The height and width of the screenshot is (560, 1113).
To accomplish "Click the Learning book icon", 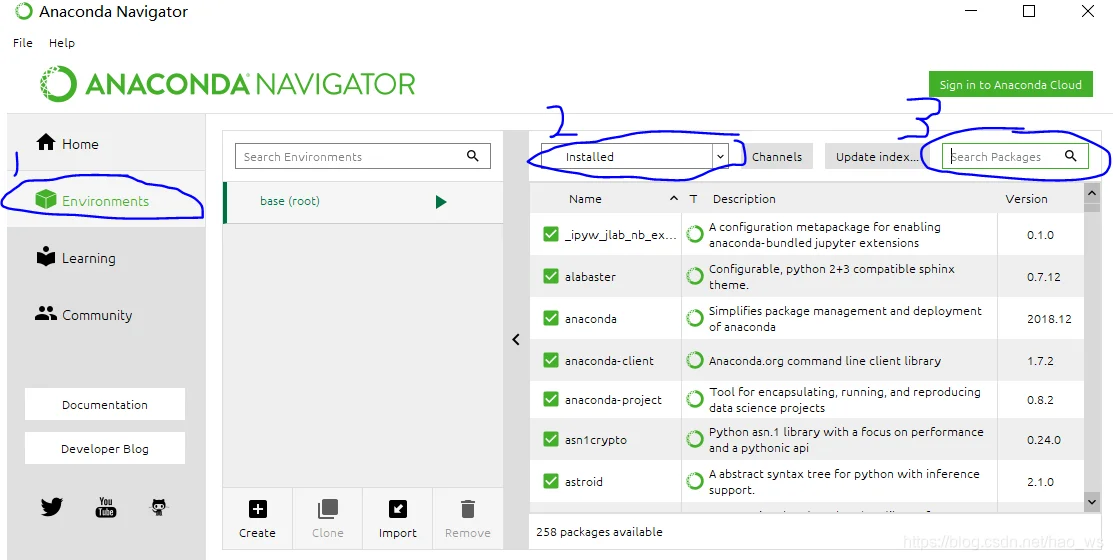I will 46,256.
